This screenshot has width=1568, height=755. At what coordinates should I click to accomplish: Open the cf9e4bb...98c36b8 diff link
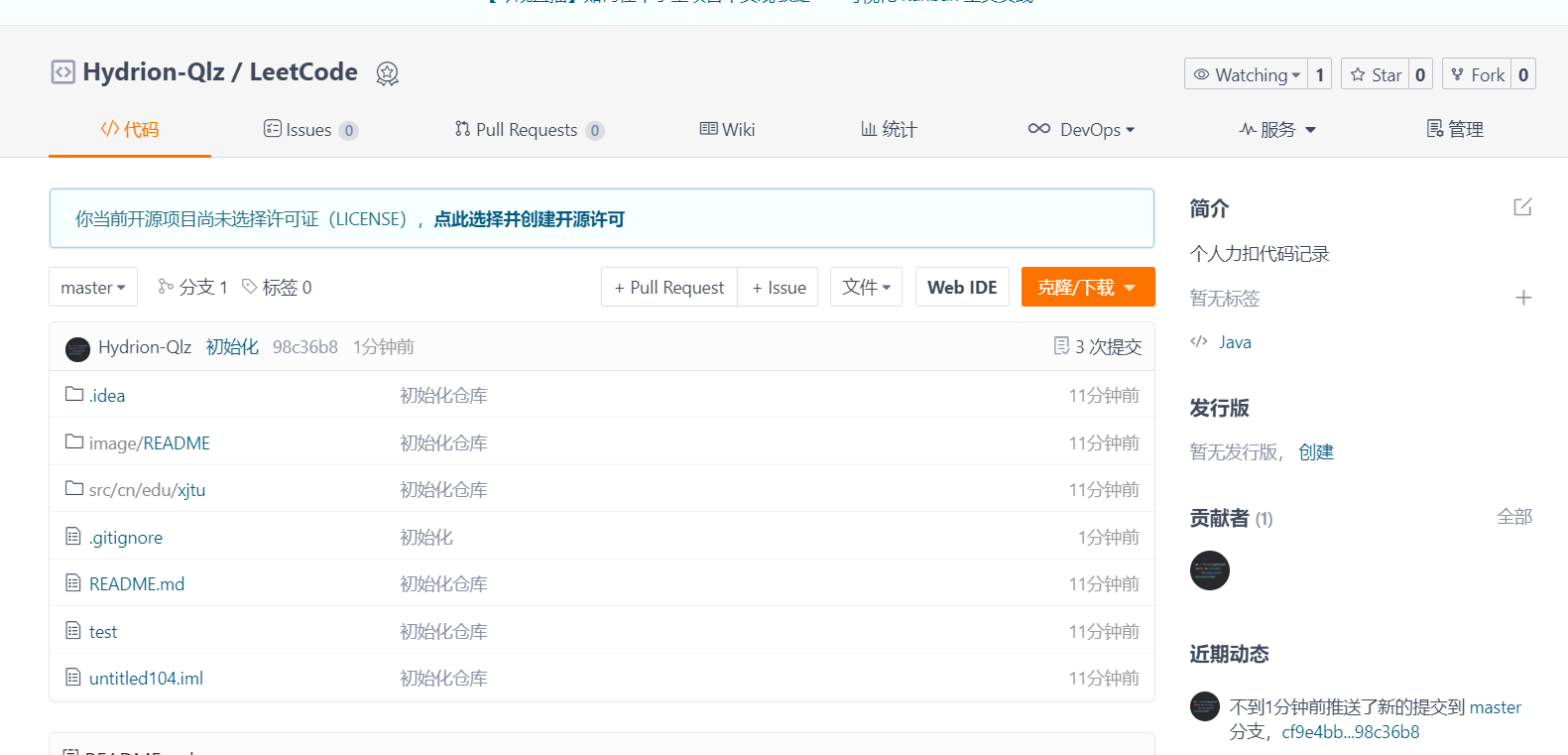coord(1351,732)
